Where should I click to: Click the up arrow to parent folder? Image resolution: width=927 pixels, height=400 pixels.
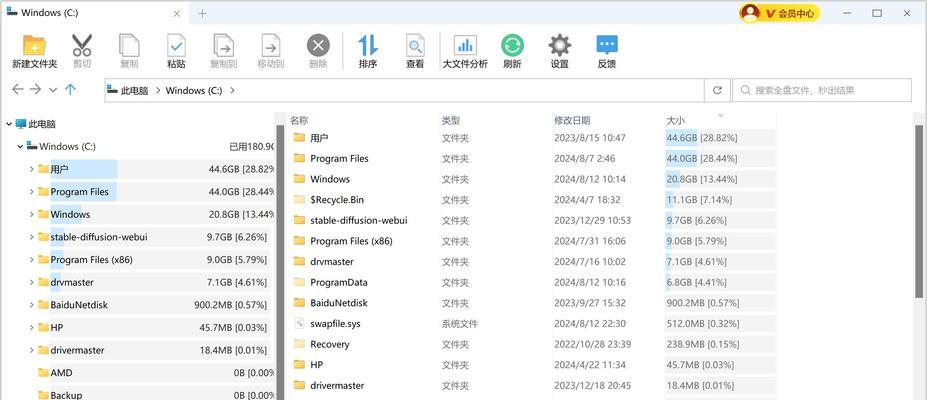[x=70, y=90]
